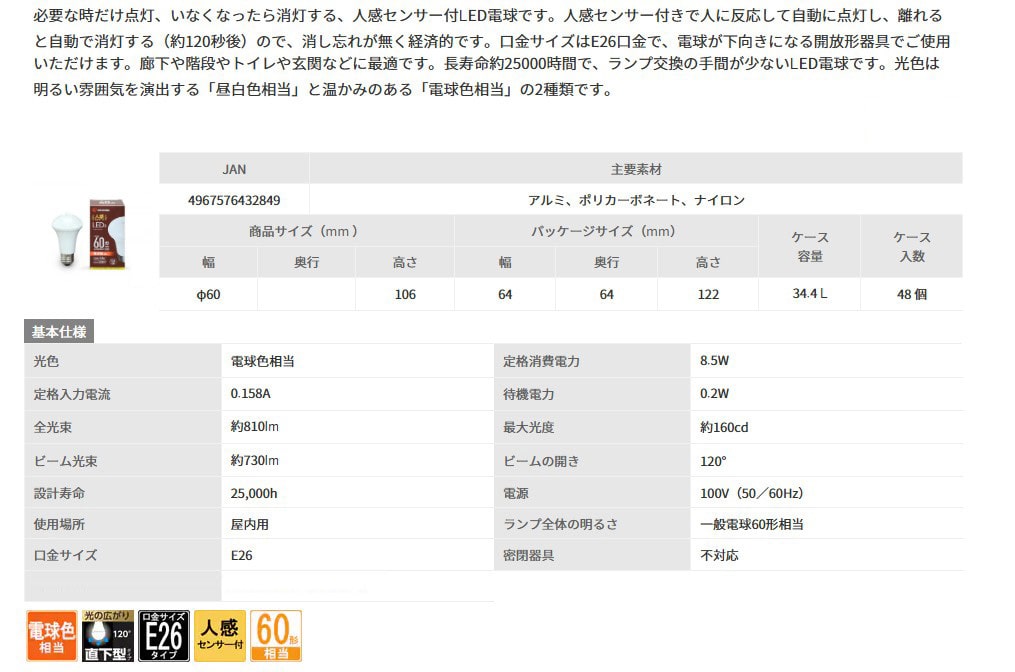Click the JAN column header
The width and height of the screenshot is (1015, 672).
click(234, 169)
